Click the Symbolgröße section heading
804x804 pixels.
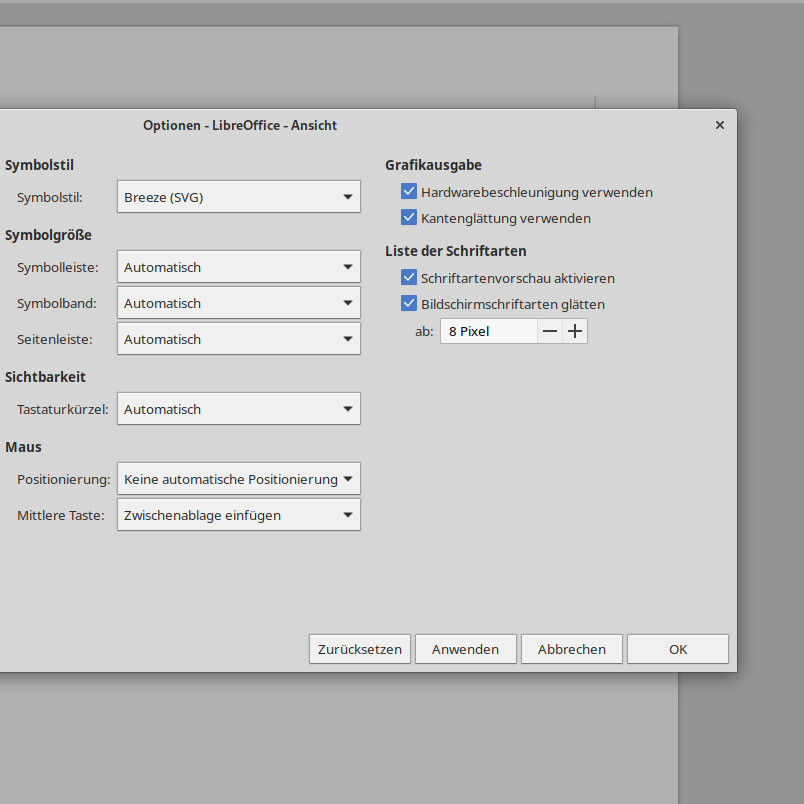[48, 235]
